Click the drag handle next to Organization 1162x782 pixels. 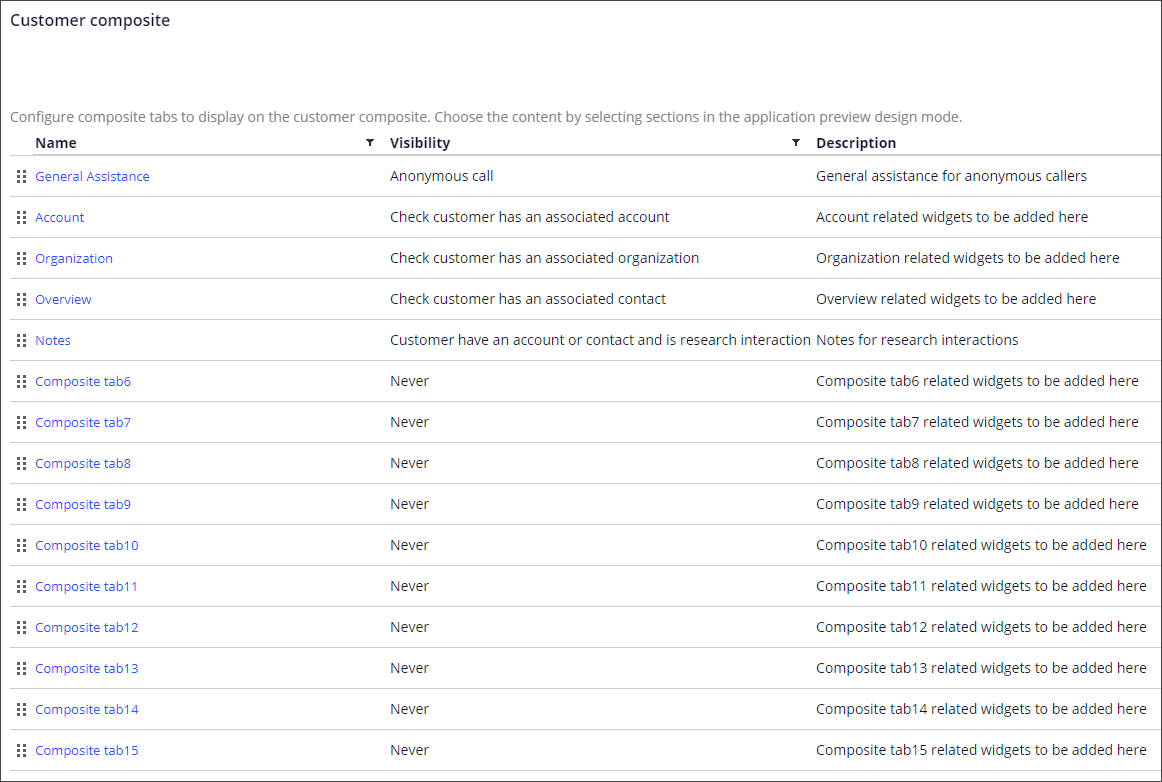click(21, 259)
